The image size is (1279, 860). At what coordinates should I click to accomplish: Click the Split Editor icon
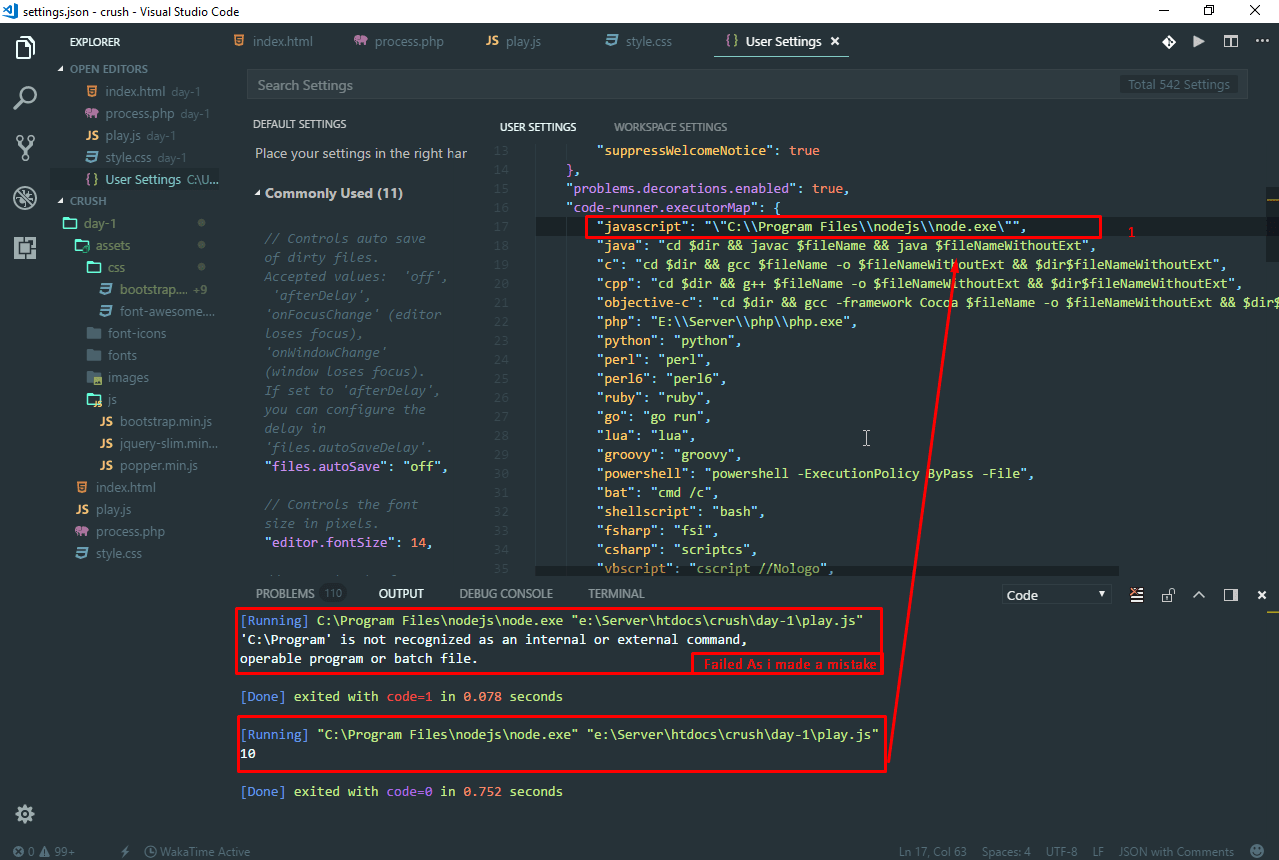pos(1231,42)
